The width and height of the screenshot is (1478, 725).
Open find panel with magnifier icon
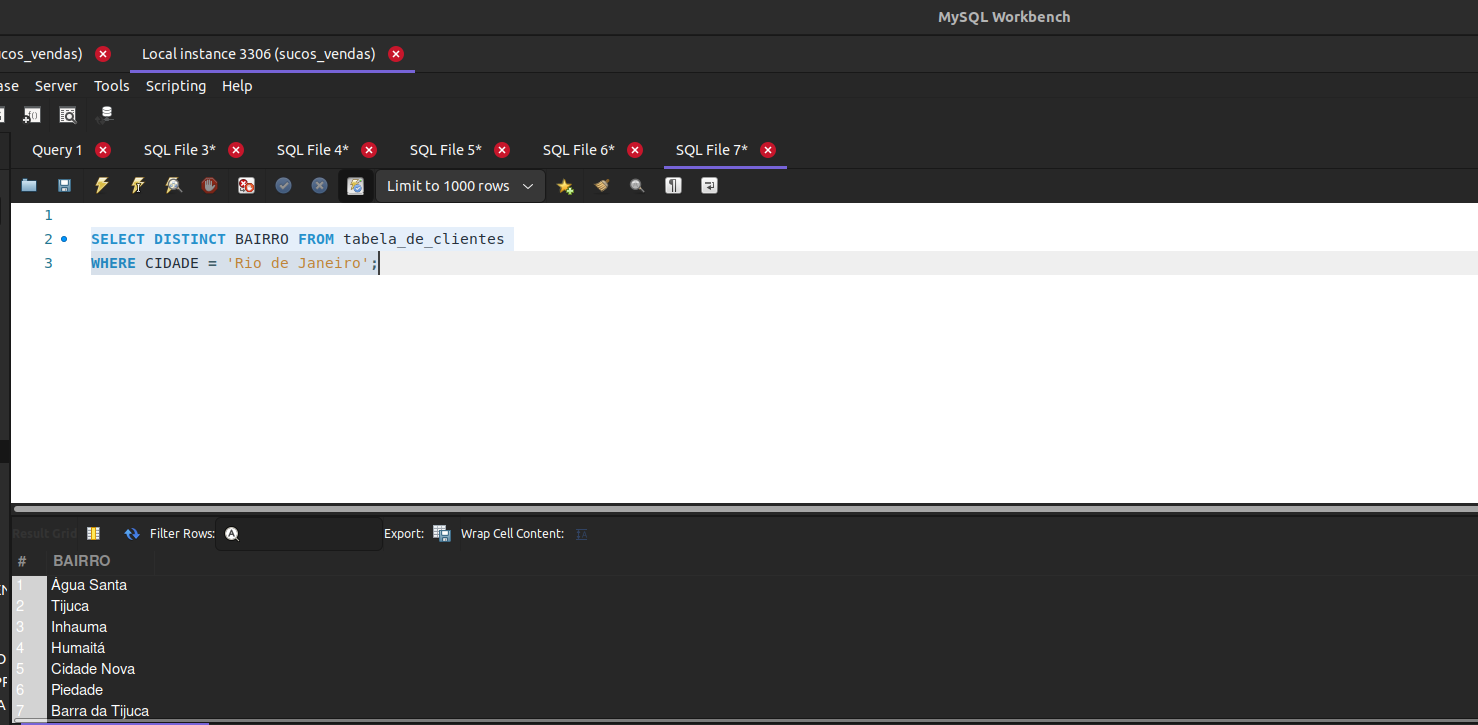click(x=637, y=185)
